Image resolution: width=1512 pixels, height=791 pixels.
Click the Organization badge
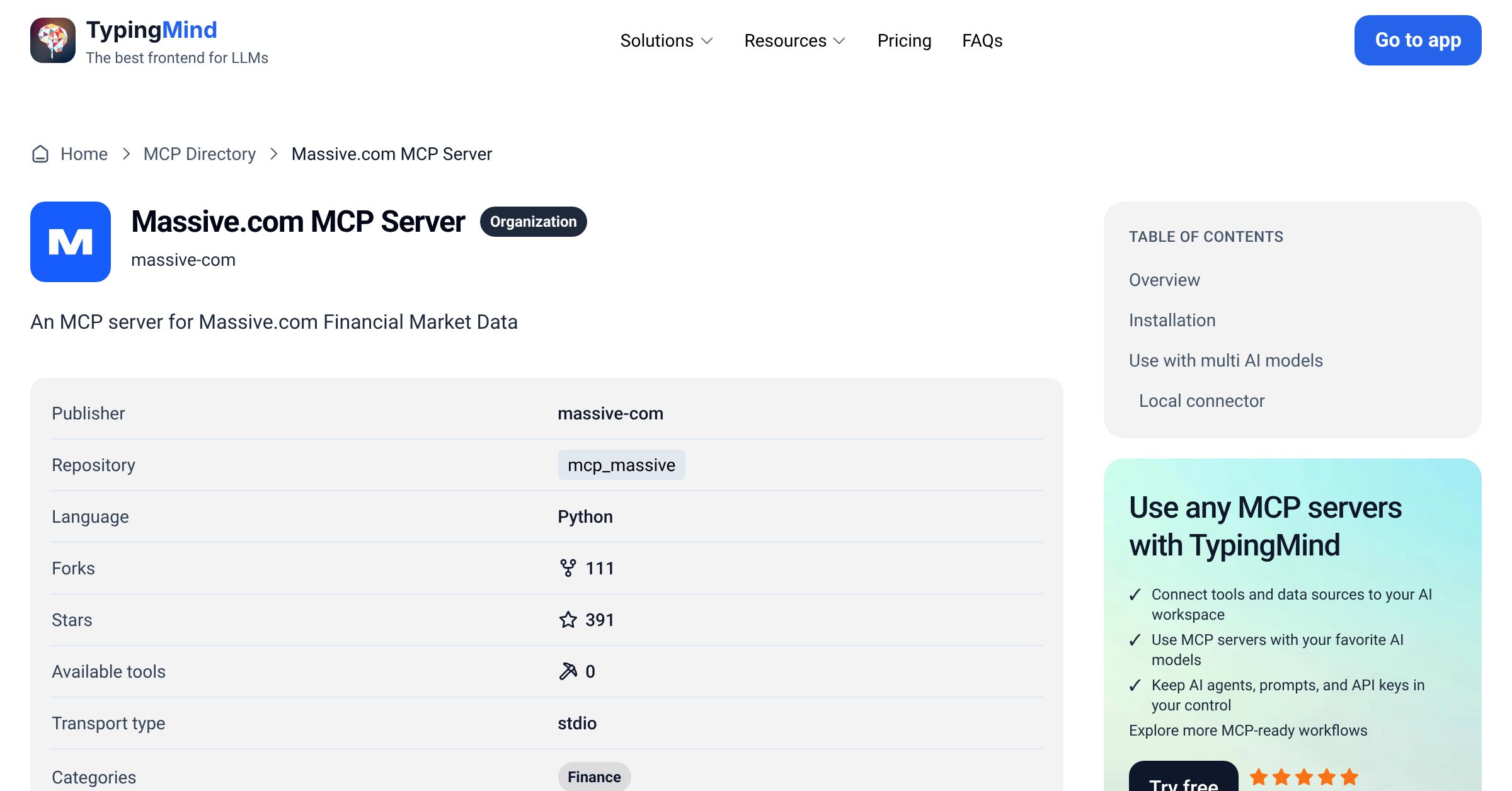[x=533, y=222]
